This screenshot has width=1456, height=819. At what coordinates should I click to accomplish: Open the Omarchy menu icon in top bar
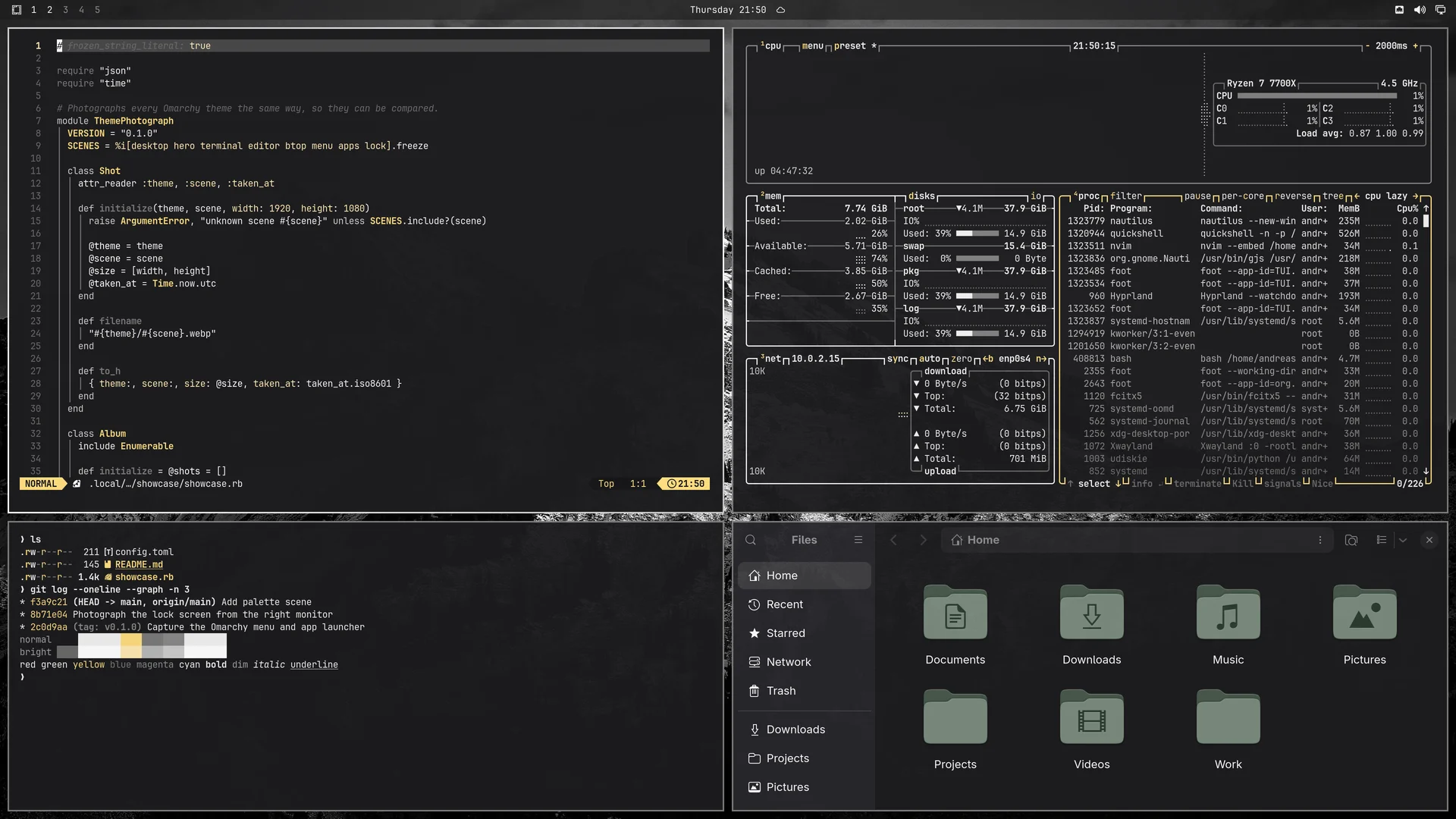(x=17, y=10)
